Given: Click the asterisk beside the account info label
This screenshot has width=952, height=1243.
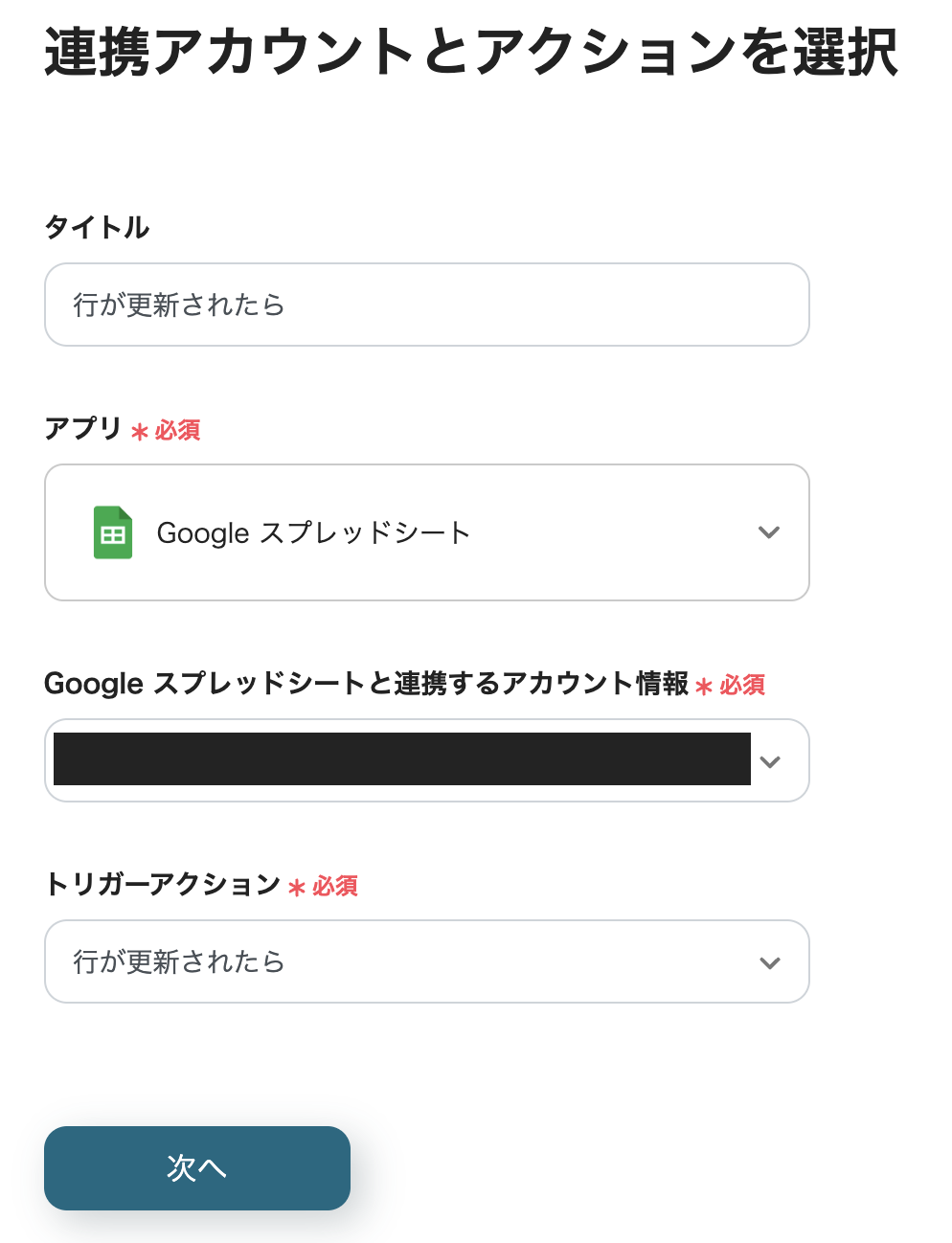Looking at the screenshot, I should coord(704,687).
